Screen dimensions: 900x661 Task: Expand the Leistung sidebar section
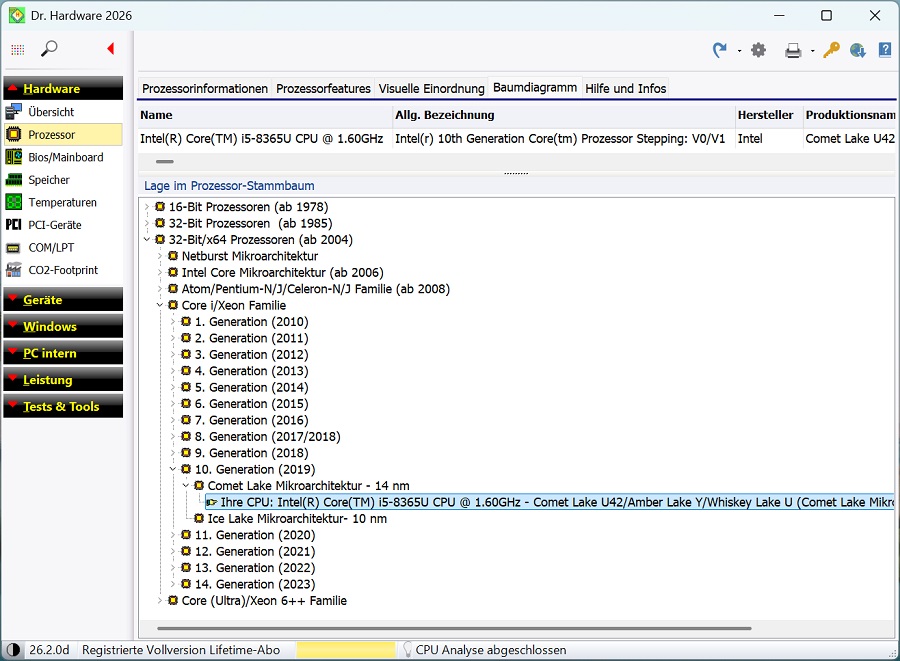coord(63,380)
